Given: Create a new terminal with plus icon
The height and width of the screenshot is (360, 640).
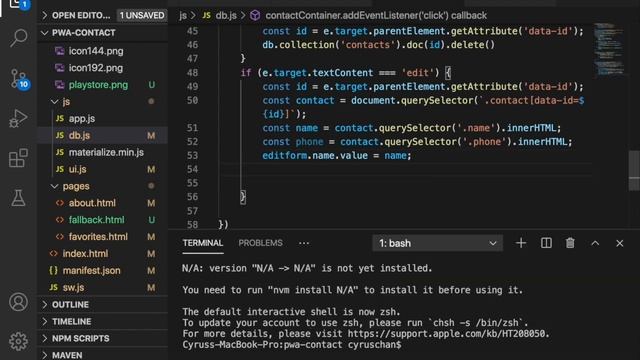Looking at the screenshot, I should [x=521, y=243].
